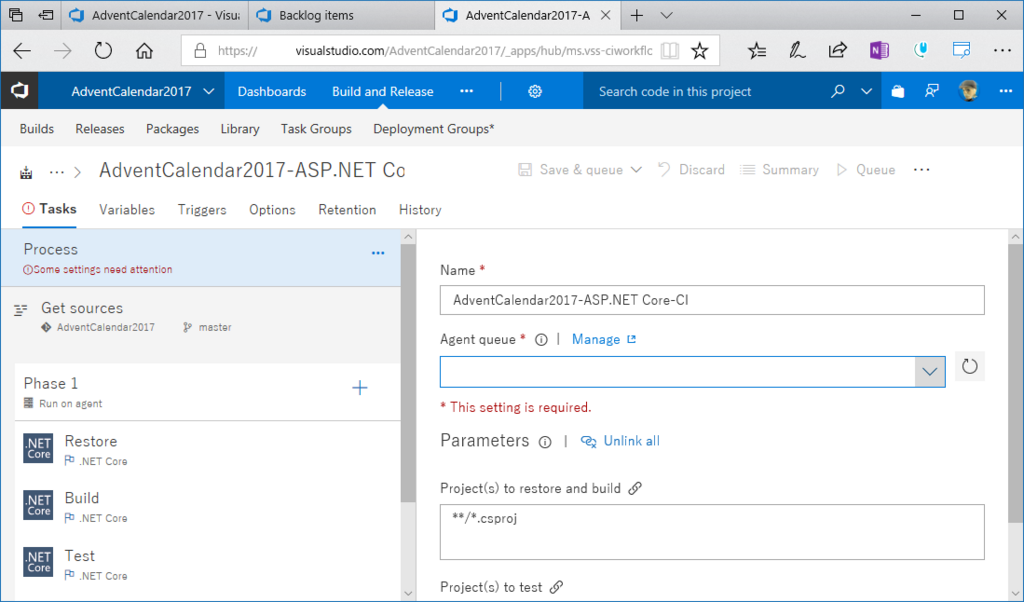Viewport: 1024px width, 602px height.
Task: Click the Project(s) to restore and build field
Action: (712, 532)
